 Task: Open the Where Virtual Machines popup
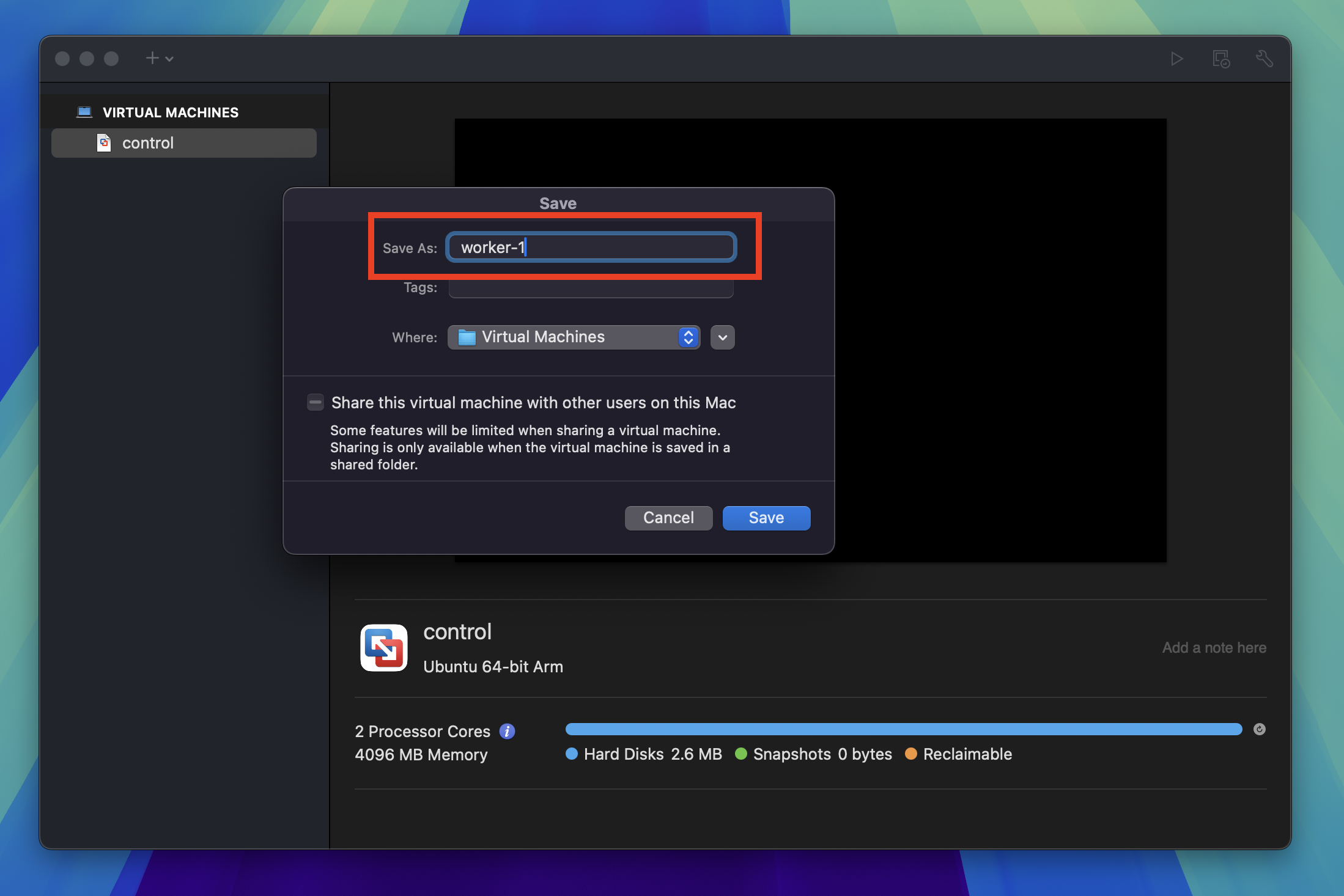coord(574,337)
